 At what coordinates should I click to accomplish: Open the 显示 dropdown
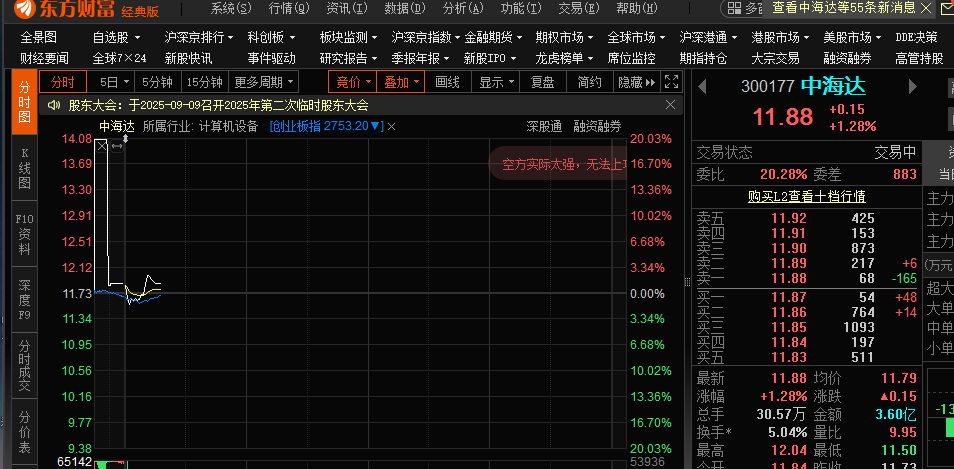(496, 82)
